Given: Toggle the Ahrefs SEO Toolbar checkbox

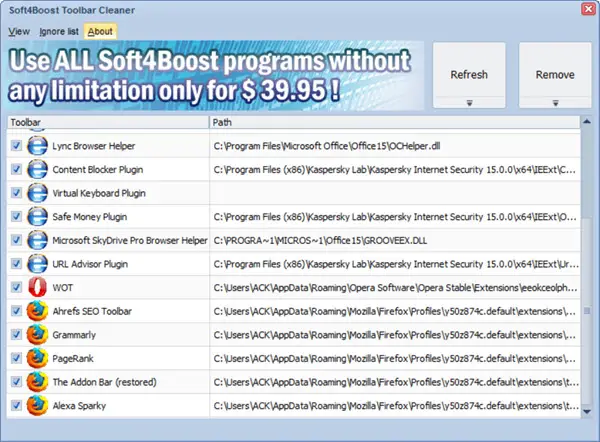Looking at the screenshot, I should click(x=16, y=311).
